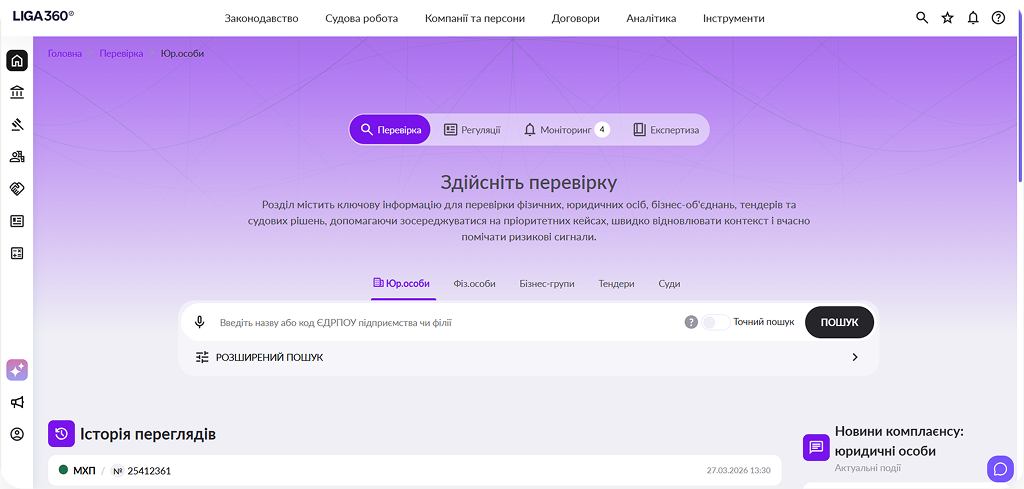Click the Історія переглядів heading
The image size is (1024, 489).
click(x=148, y=434)
